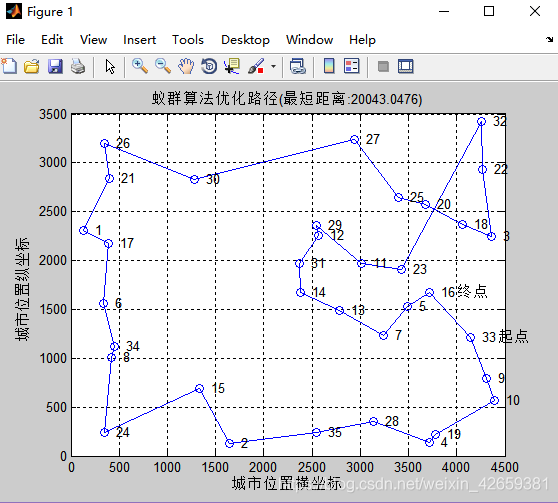Select the Edit Plot arrow tool
Viewport: 558px width, 503px height.
click(110, 66)
